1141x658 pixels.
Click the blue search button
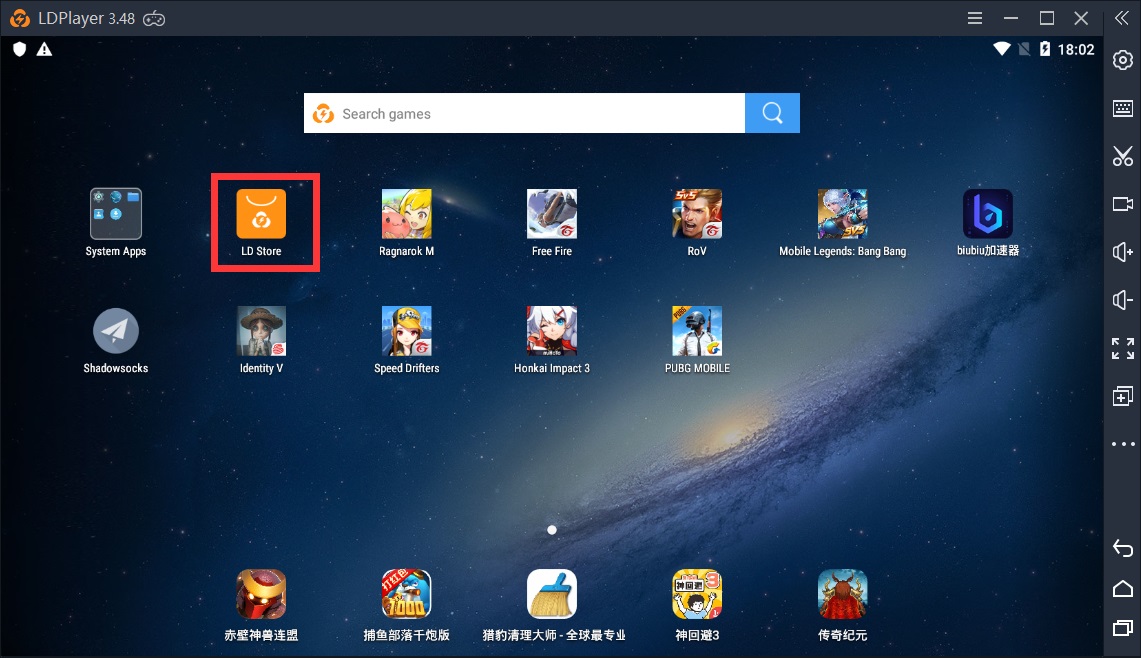pos(771,112)
